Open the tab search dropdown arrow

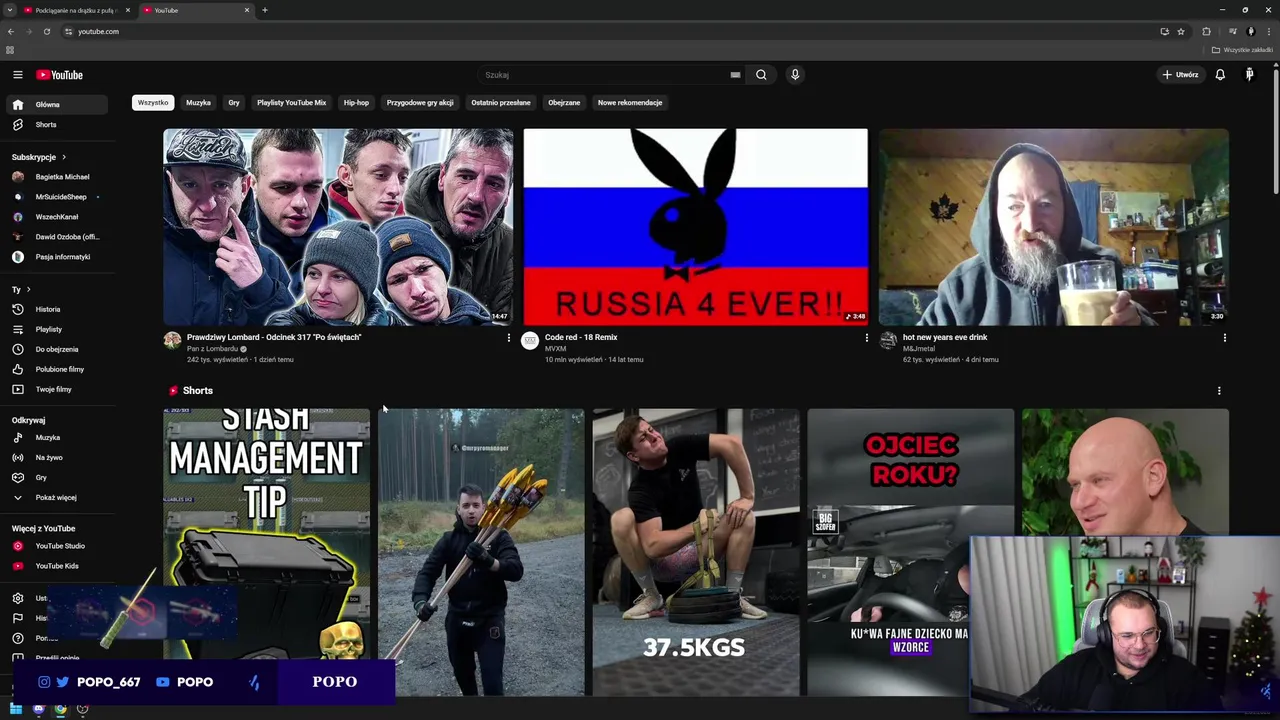(x=9, y=10)
